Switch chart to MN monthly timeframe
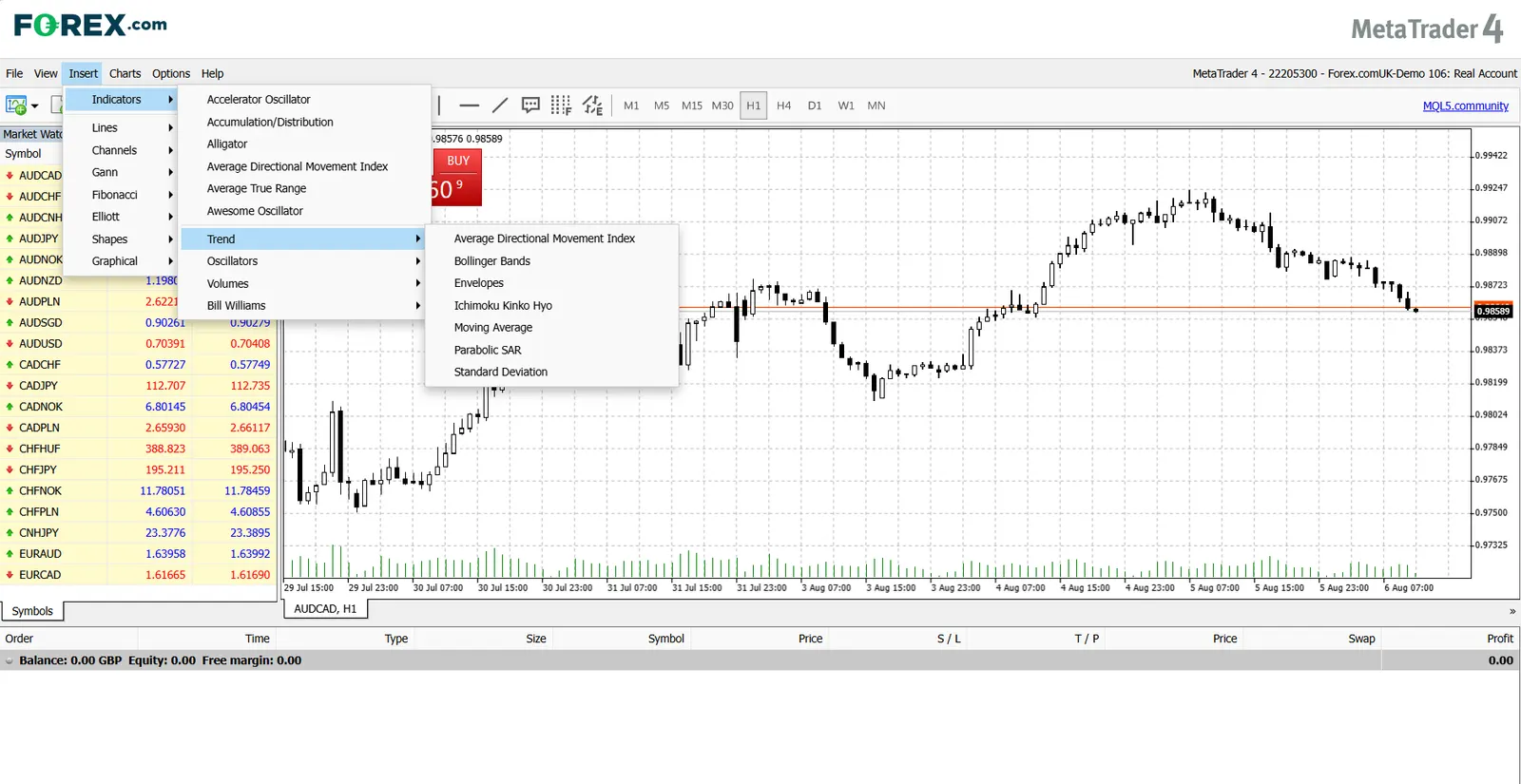 click(876, 105)
